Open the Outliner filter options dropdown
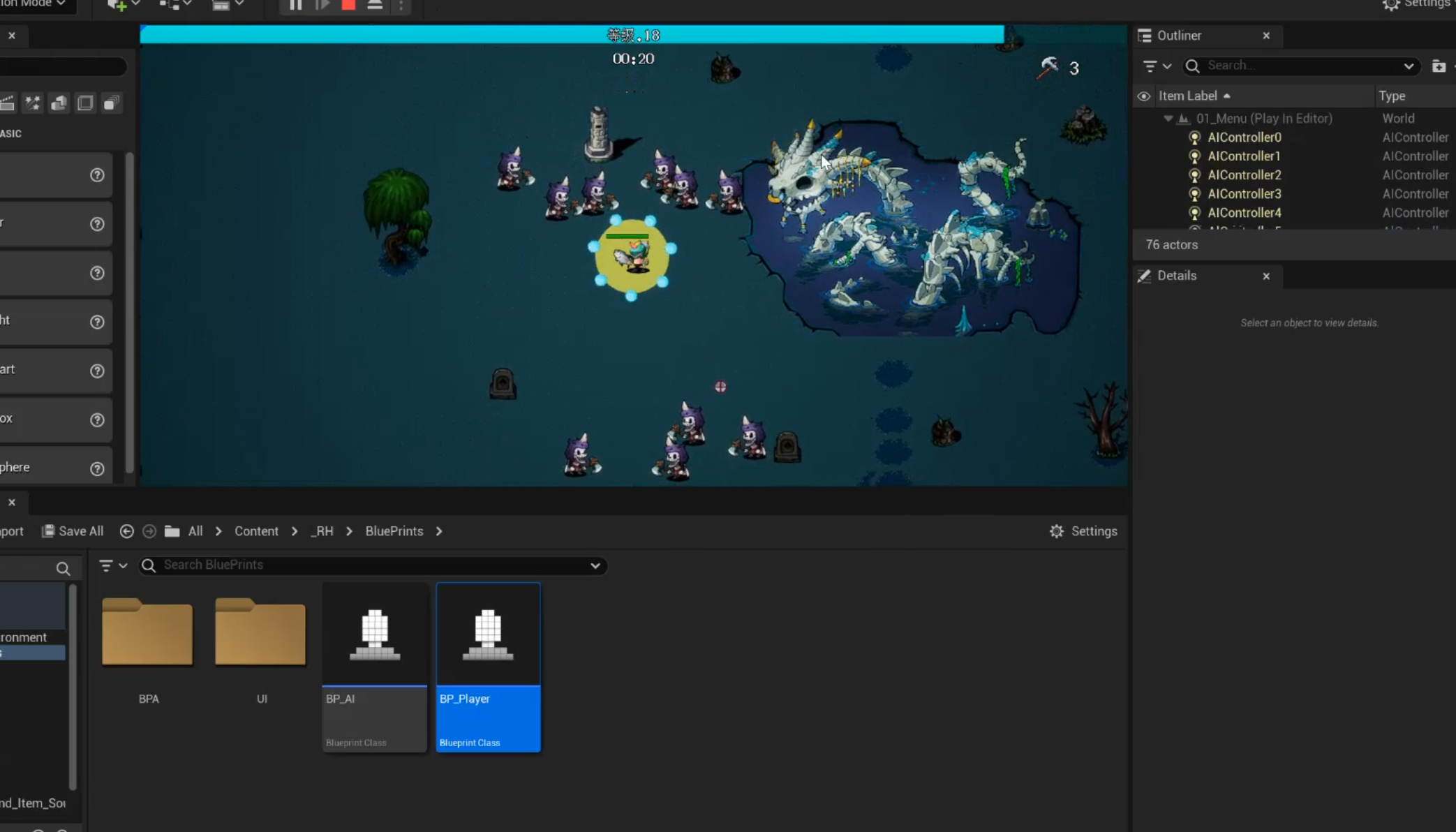1456x832 pixels. tap(1156, 66)
